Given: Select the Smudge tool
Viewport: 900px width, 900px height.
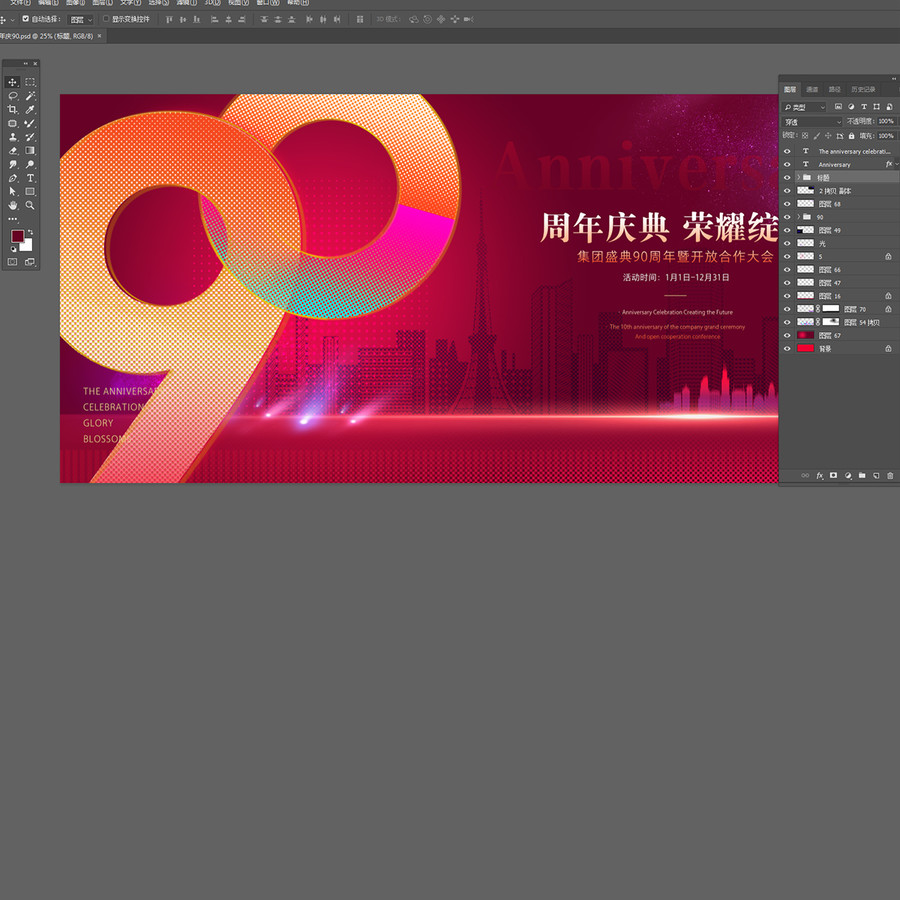Looking at the screenshot, I should click(x=13, y=164).
